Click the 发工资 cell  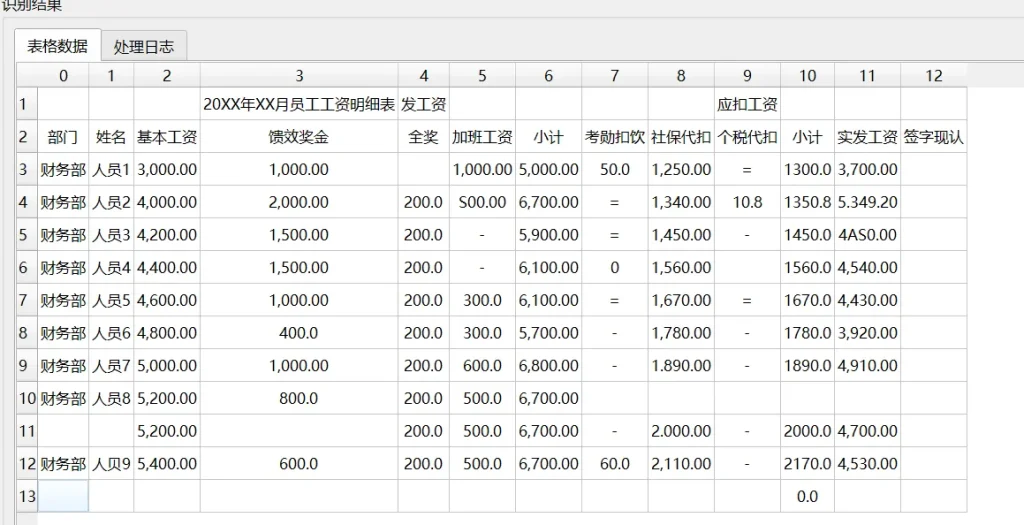click(x=423, y=104)
